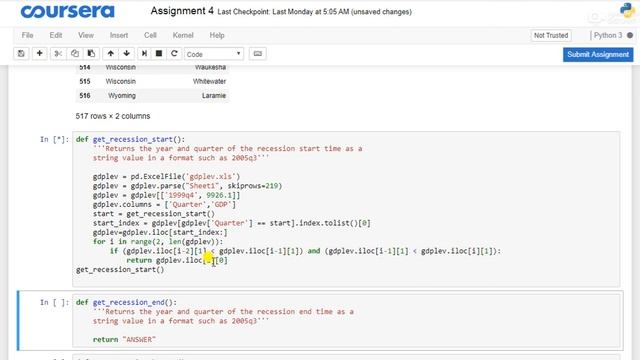Click the In [ ] prompt of selected cell
640x360 pixels.
click(54, 302)
